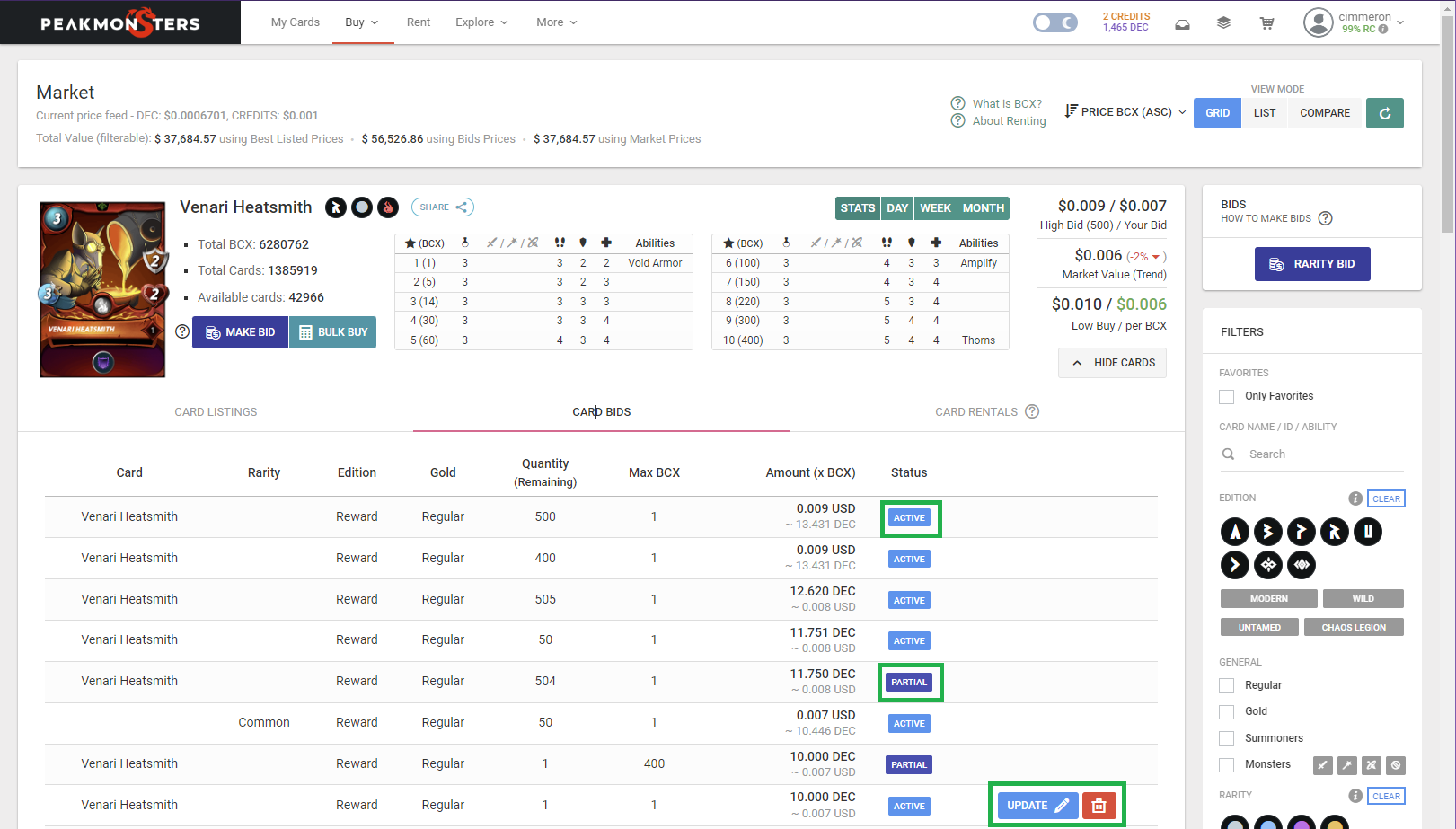Open the stacked layers icon in header
Screen dimensions: 1456x829
1223,23
